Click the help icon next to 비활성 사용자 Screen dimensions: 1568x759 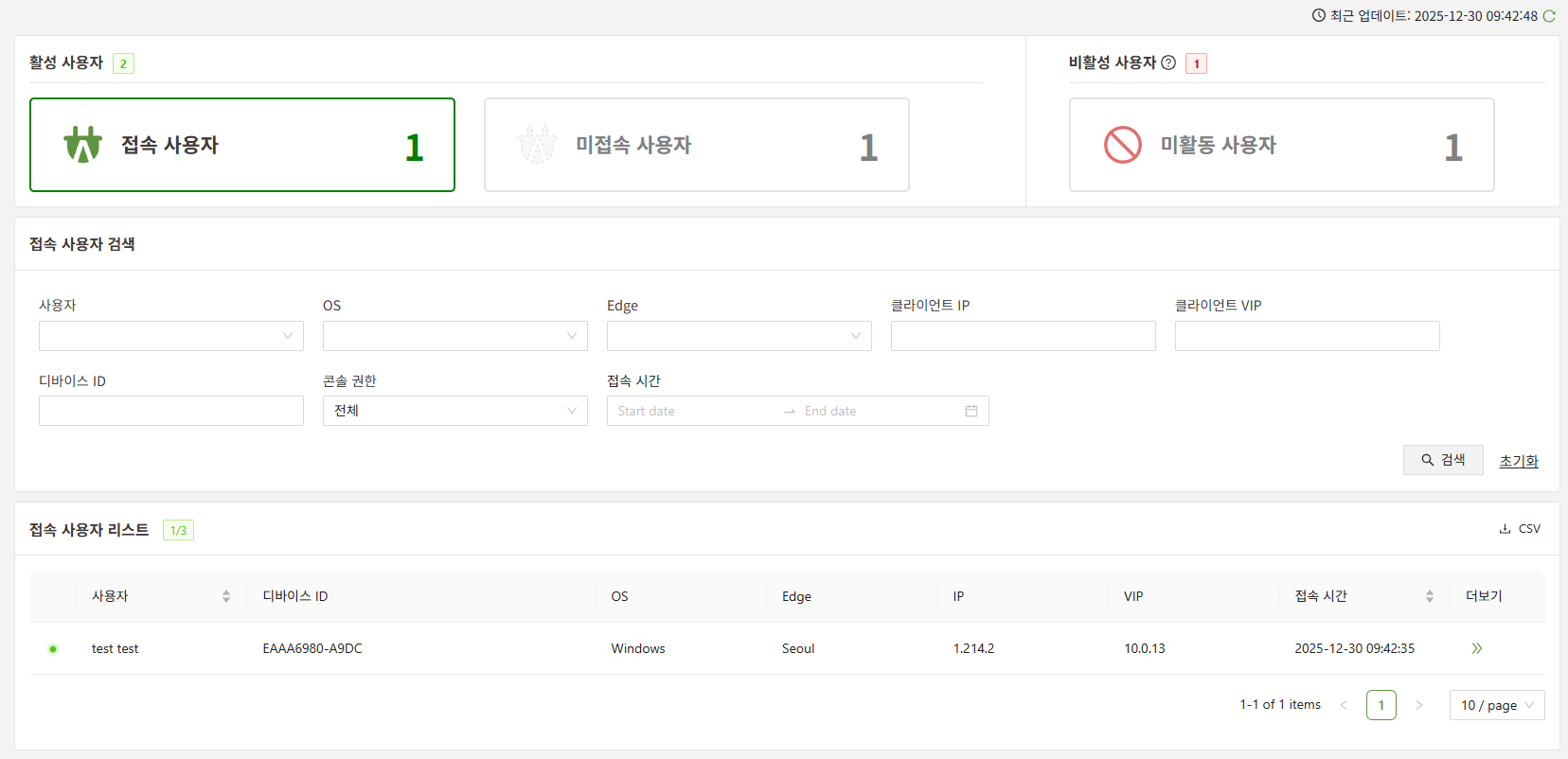(x=1168, y=62)
